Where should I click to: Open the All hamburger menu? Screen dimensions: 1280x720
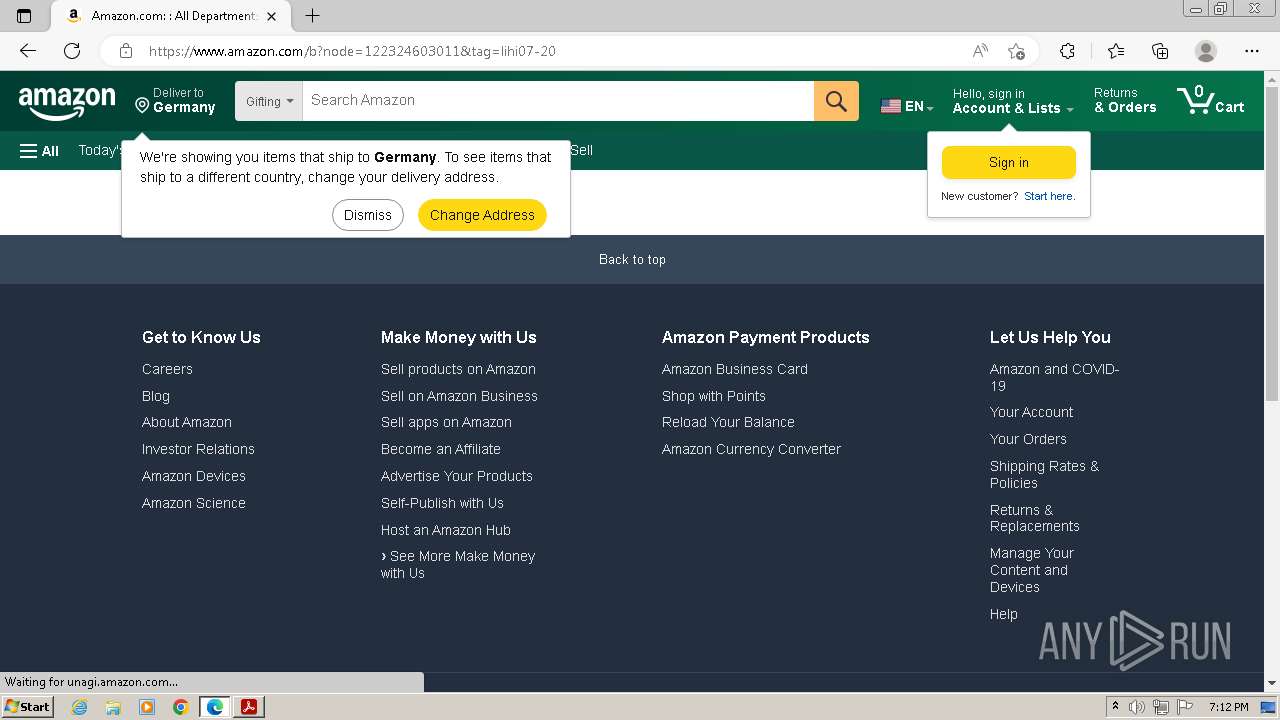pos(39,151)
